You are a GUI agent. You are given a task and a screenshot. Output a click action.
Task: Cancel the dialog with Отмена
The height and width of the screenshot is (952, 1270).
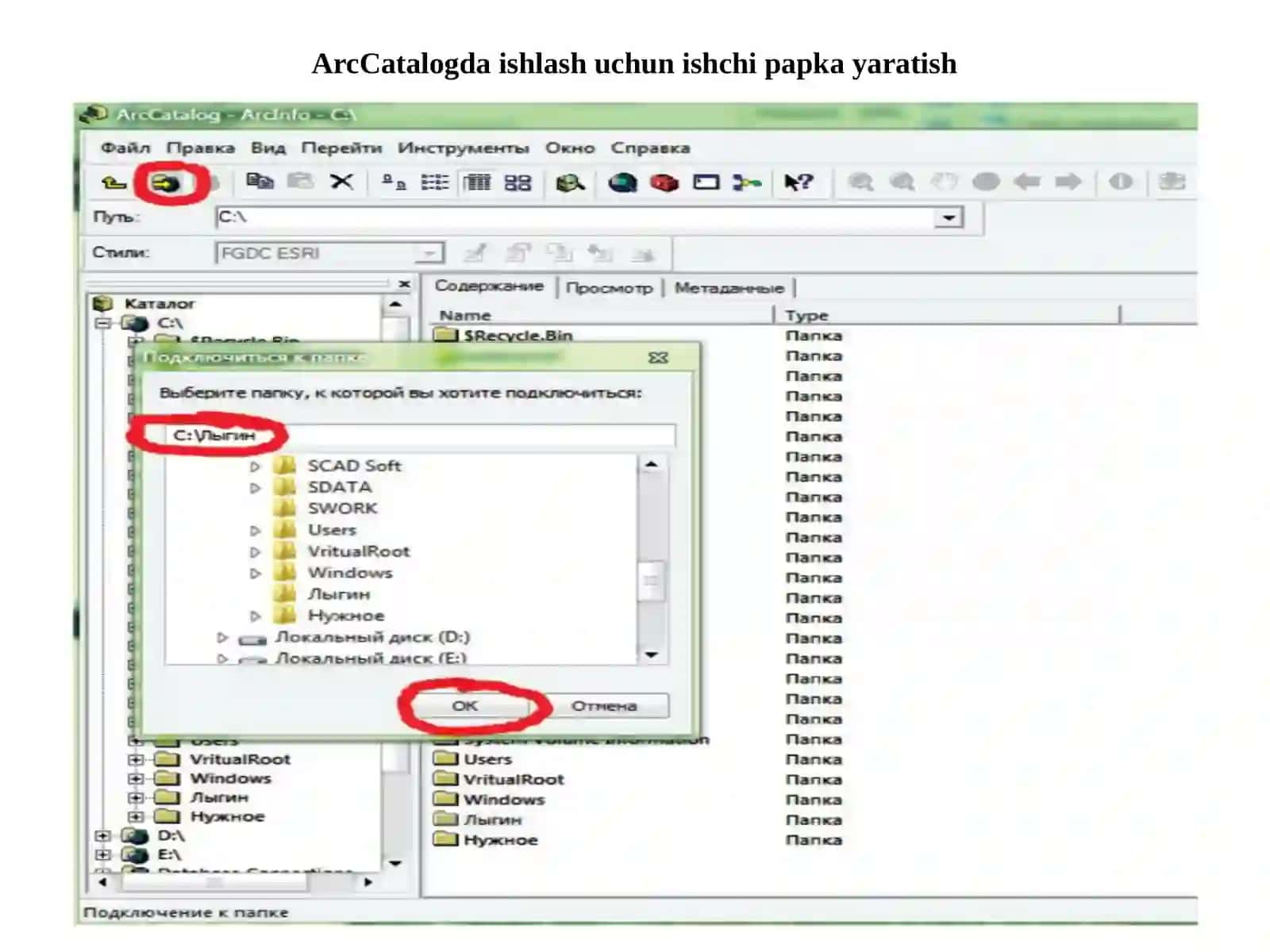coord(604,705)
